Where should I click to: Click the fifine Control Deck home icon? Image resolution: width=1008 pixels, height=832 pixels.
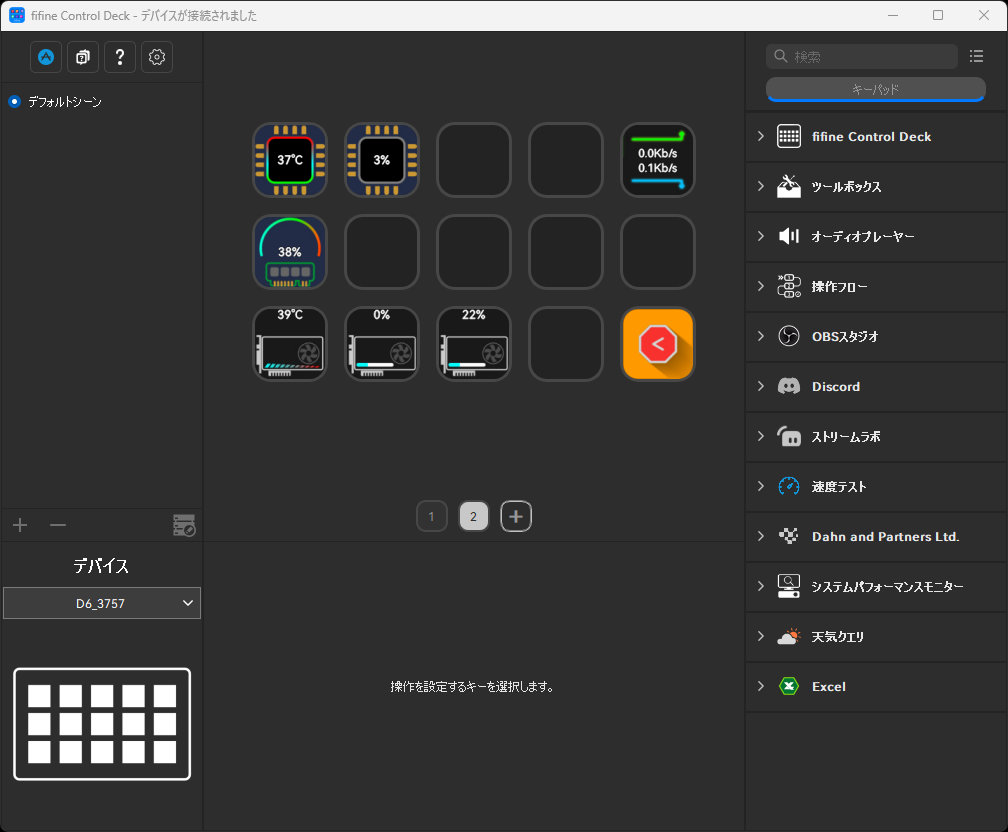pos(45,57)
